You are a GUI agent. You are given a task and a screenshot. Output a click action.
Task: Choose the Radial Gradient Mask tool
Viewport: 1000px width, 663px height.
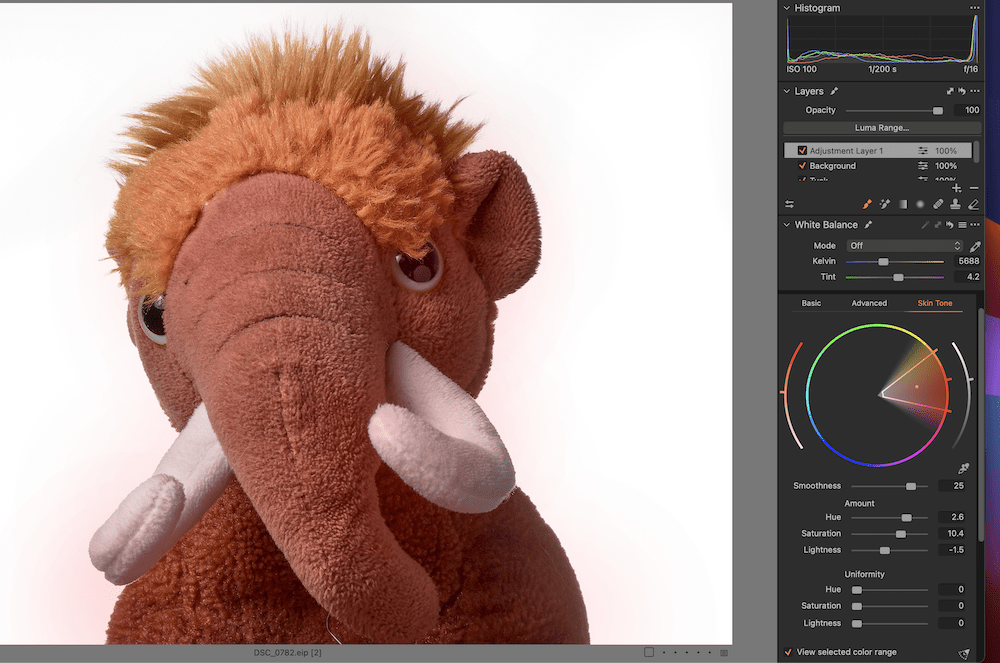920,204
